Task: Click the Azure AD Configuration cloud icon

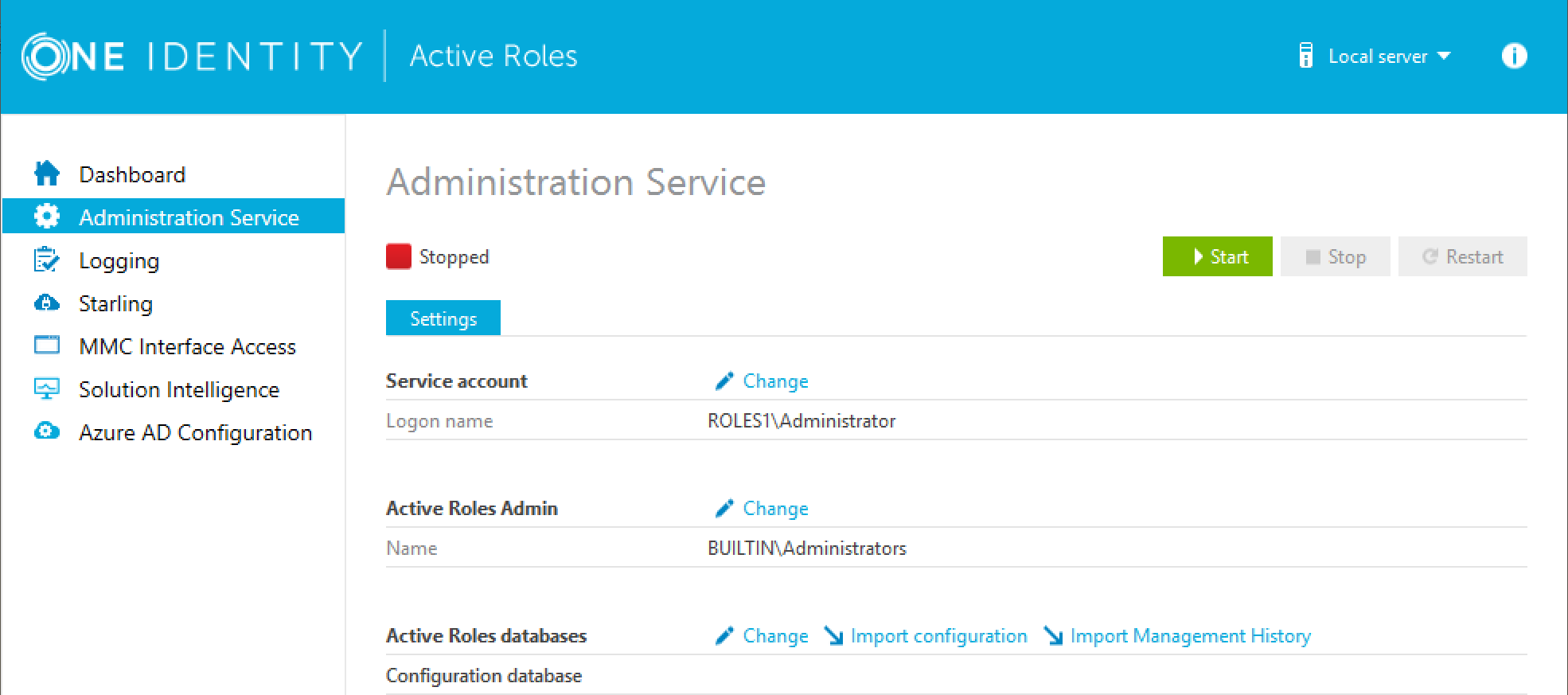Action: (x=47, y=431)
